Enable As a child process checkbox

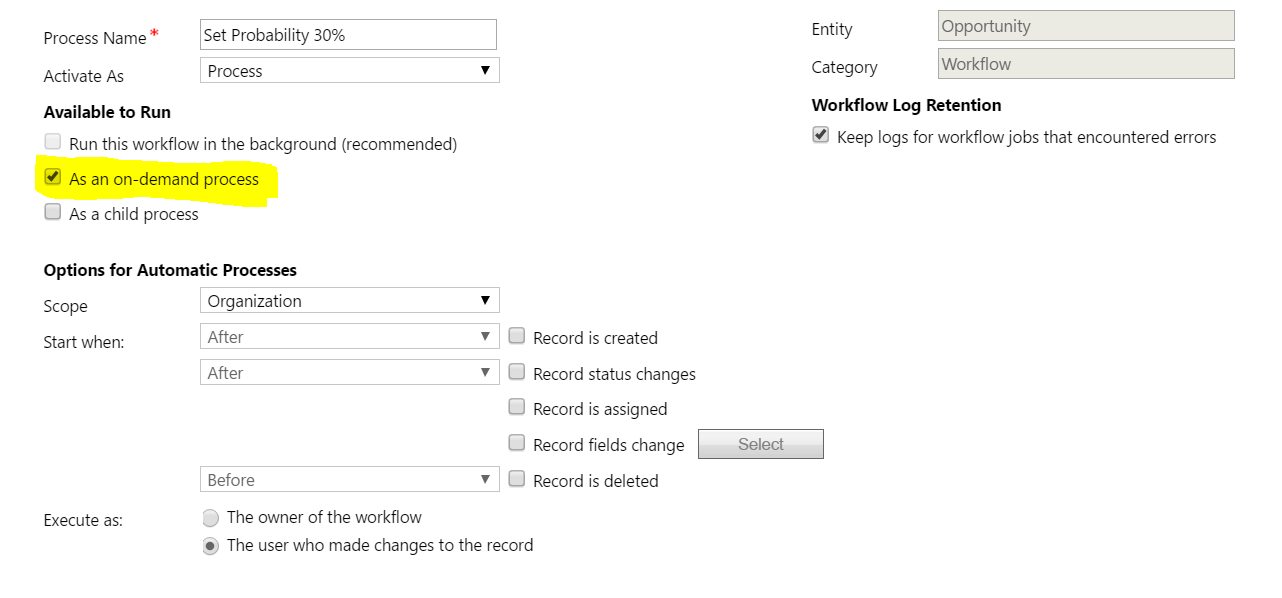click(53, 212)
